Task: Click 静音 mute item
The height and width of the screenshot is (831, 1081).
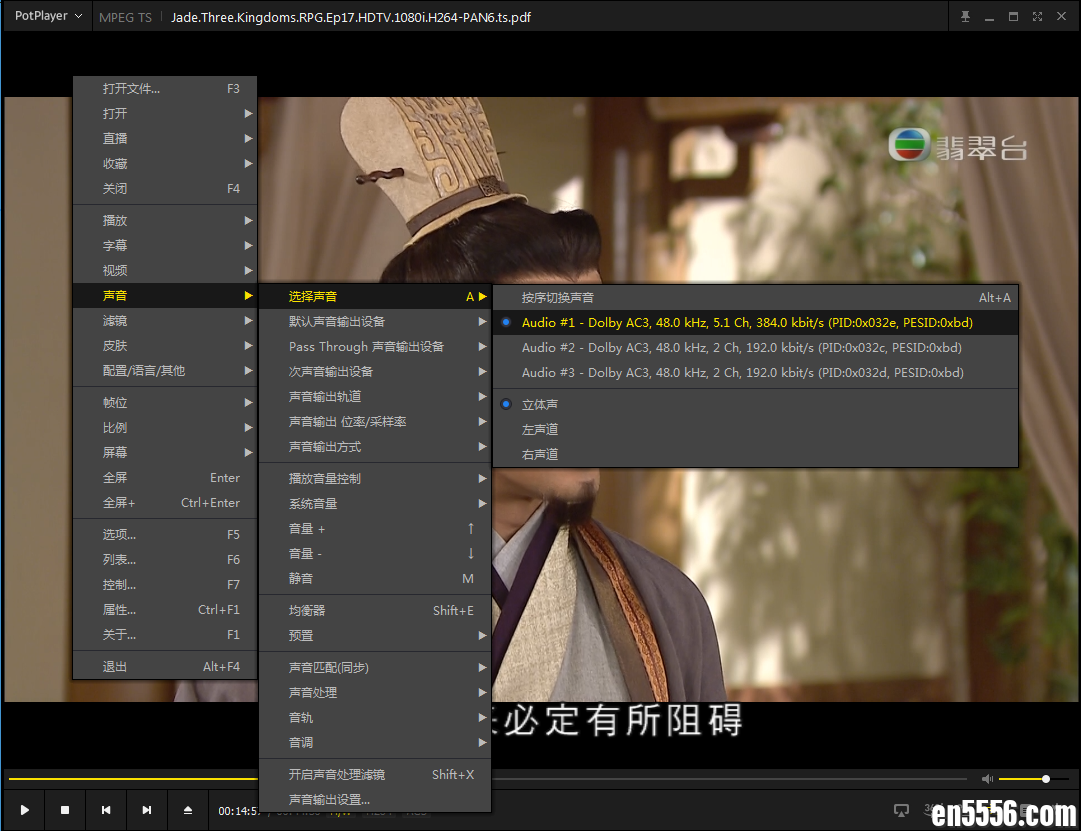Action: (375, 579)
